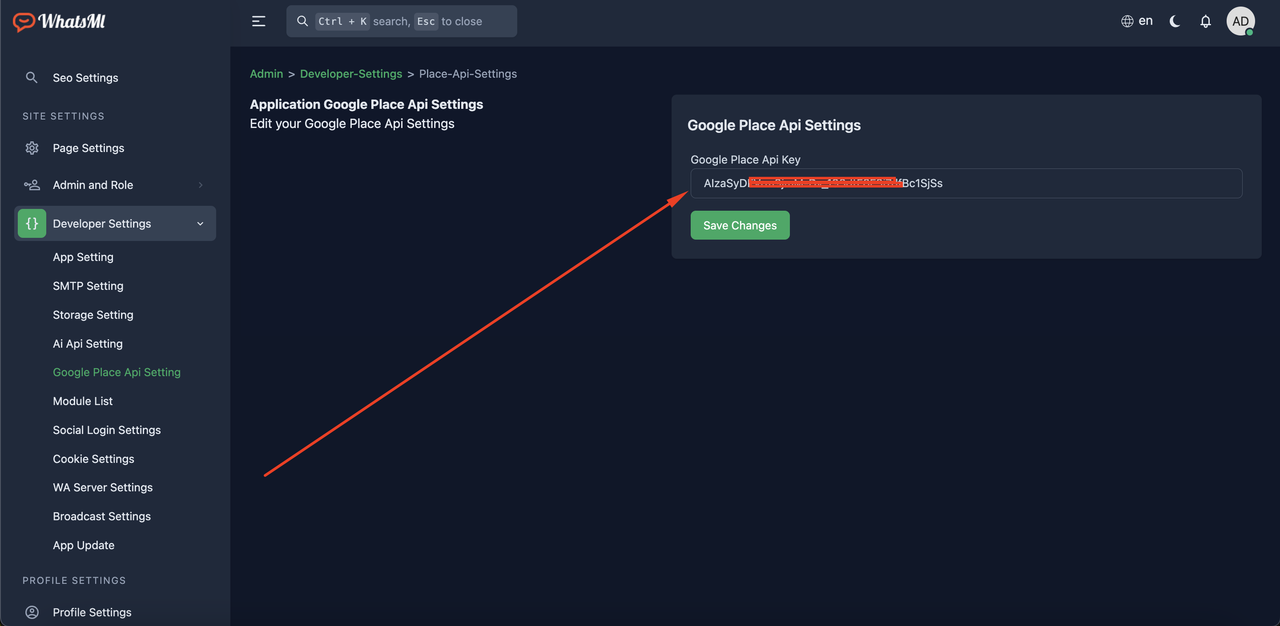
Task: Click 'Edit your Google Place Api Settings' text
Action: [352, 124]
